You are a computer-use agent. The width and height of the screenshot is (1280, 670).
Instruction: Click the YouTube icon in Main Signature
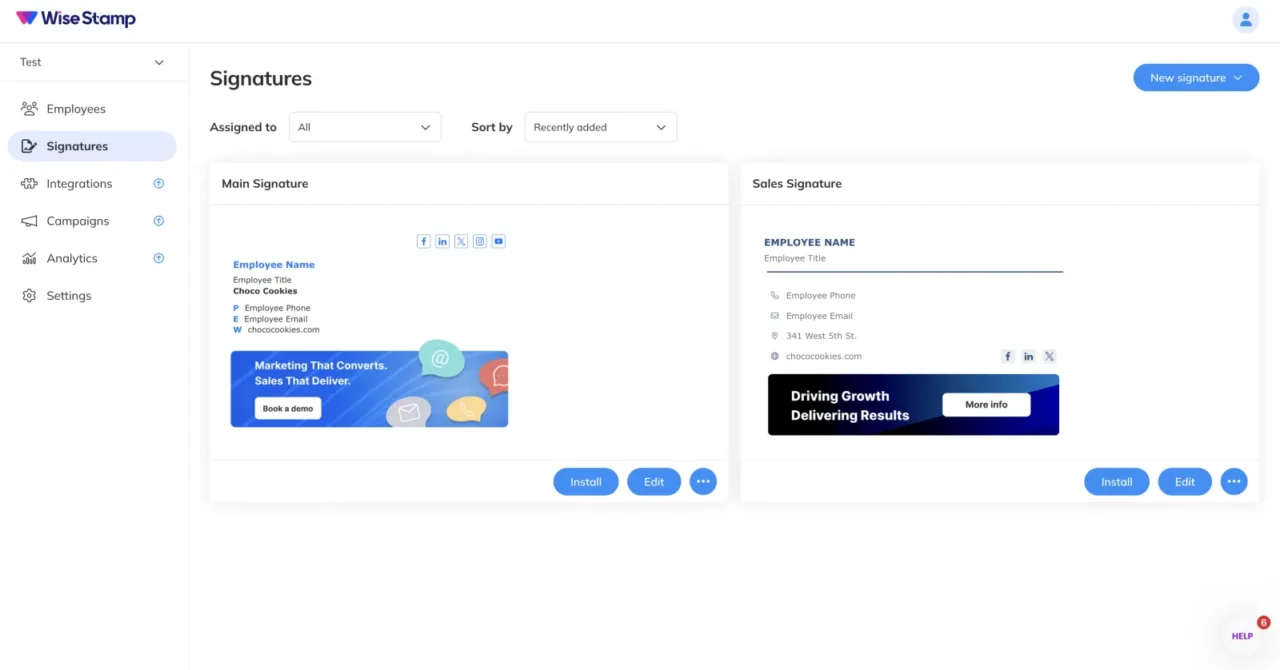(x=498, y=241)
